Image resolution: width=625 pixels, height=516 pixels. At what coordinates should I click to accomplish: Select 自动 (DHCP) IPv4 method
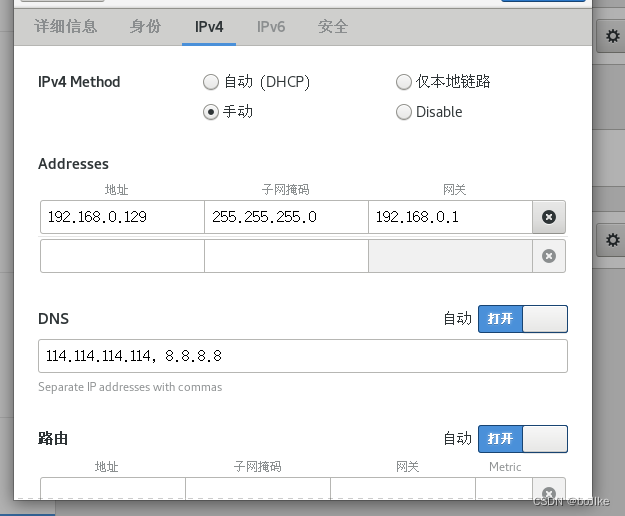click(210, 82)
